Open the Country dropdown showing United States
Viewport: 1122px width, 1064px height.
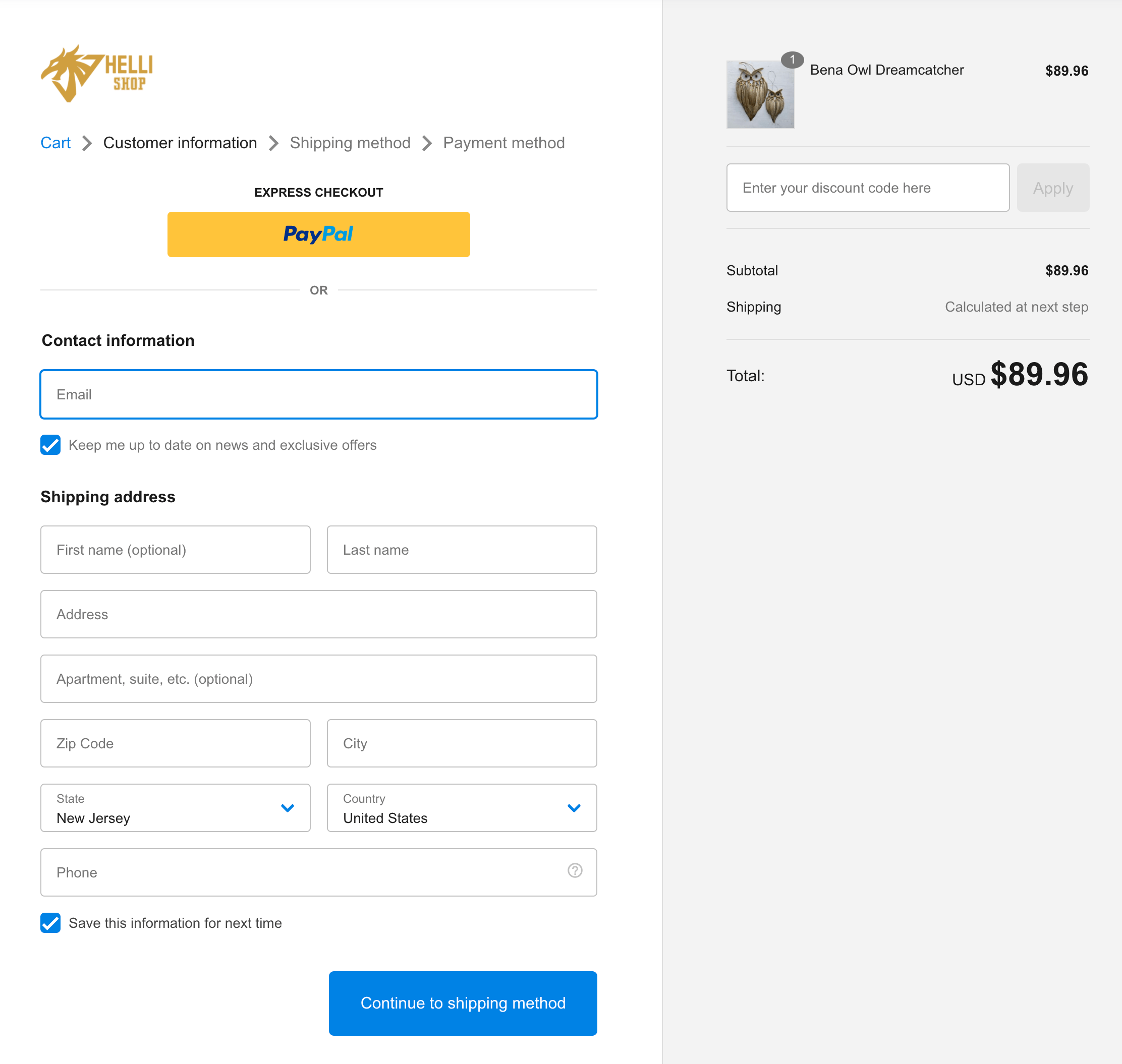tap(462, 808)
